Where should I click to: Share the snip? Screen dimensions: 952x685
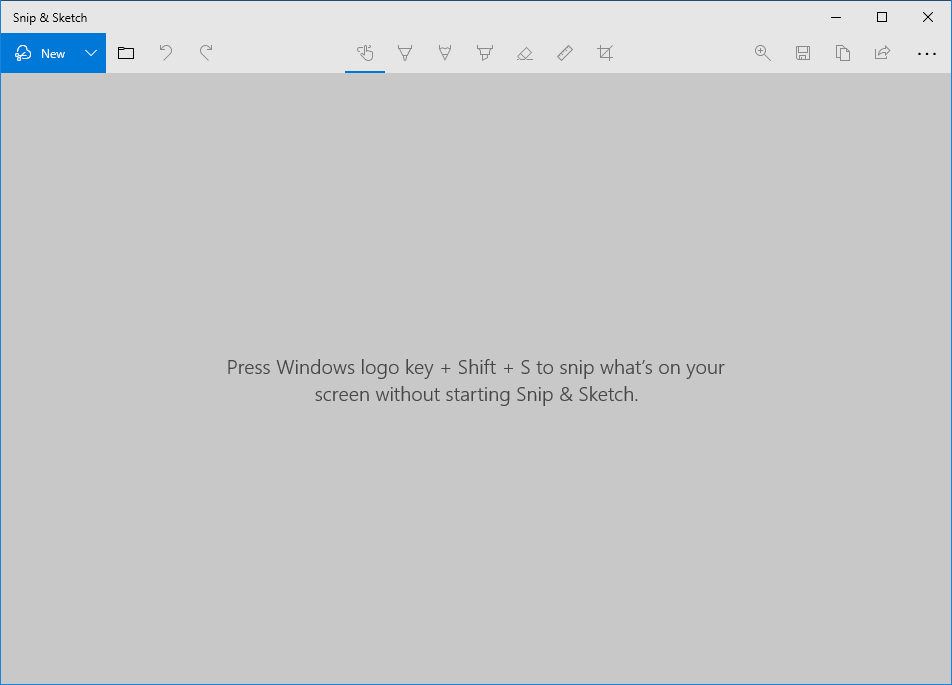pos(882,53)
